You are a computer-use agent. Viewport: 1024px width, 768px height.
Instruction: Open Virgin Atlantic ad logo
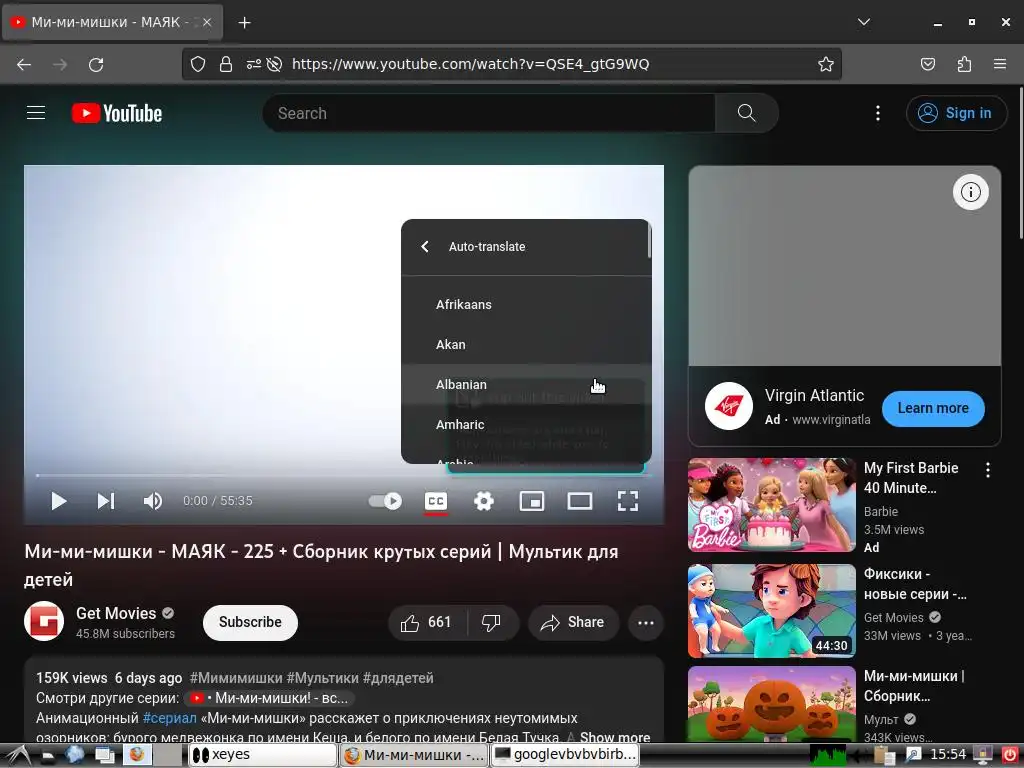click(729, 406)
